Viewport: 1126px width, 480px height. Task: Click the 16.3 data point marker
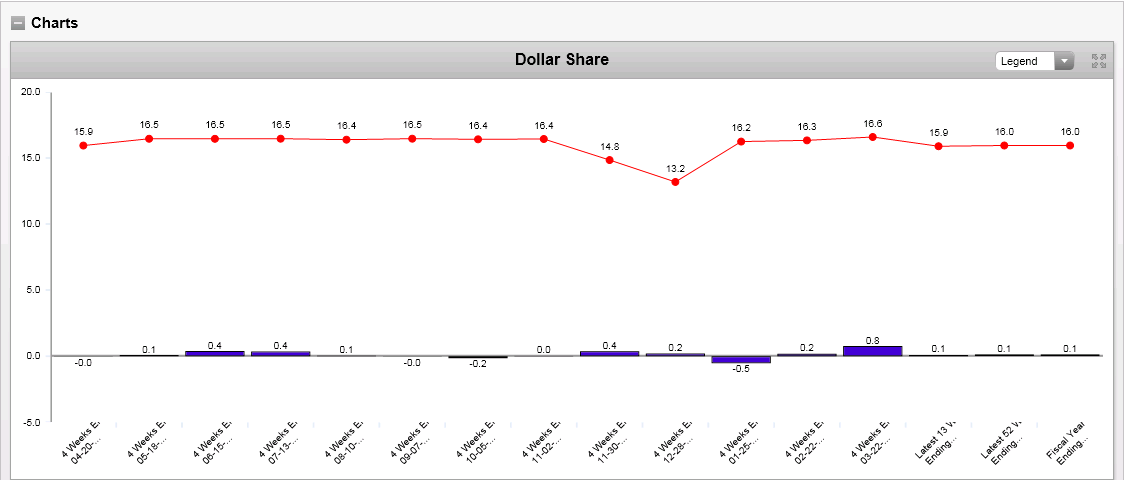(x=806, y=140)
